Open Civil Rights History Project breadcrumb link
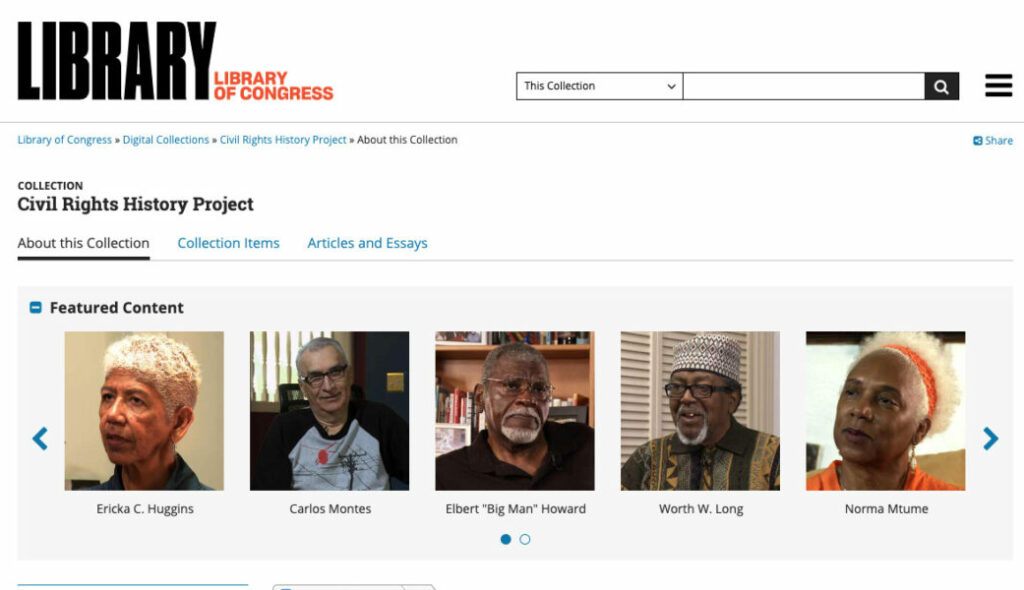 pos(283,140)
